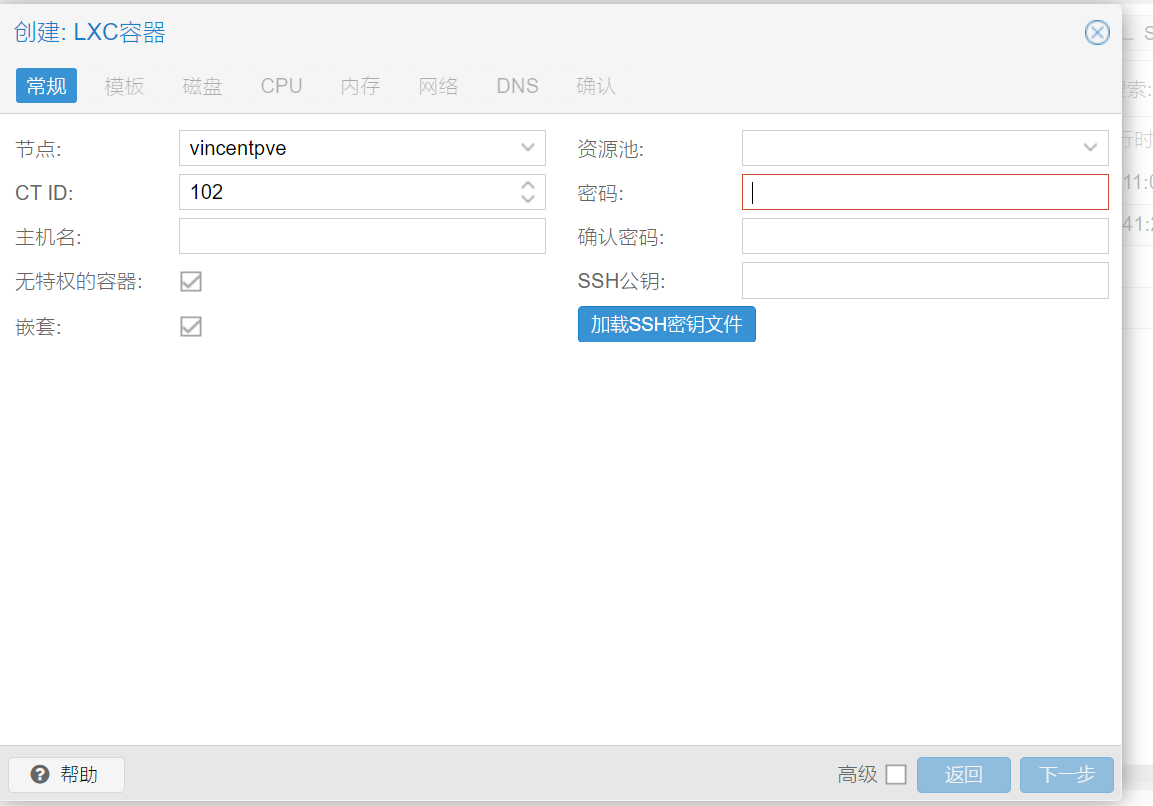
Task: Open the 磁盘 tab
Action: [202, 86]
